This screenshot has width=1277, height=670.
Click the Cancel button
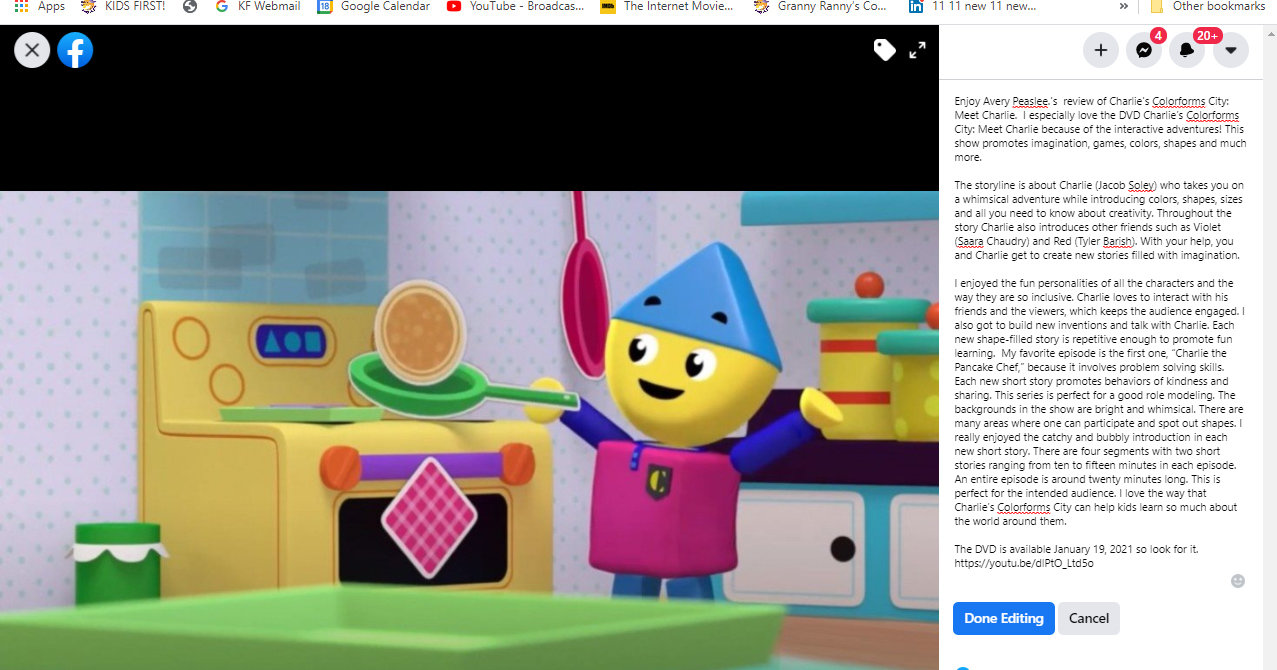1089,618
